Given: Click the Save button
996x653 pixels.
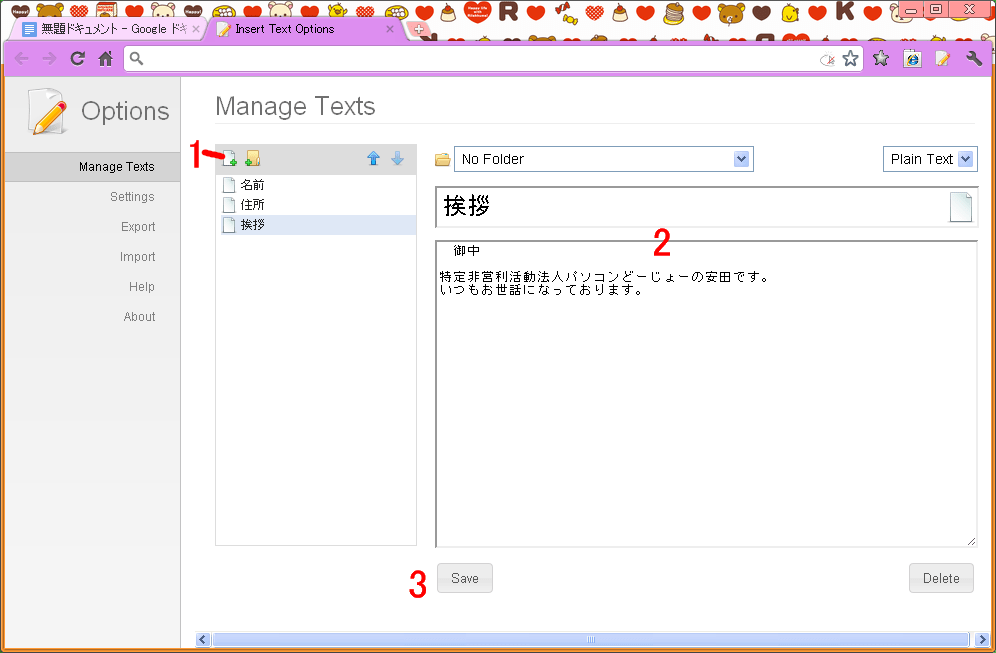Looking at the screenshot, I should point(465,578).
